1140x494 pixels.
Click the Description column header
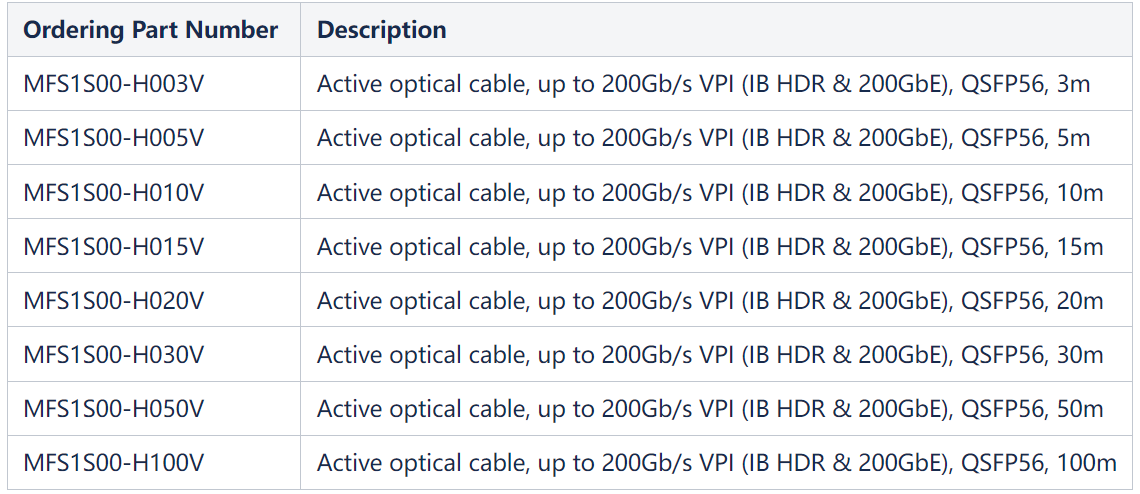[x=381, y=30]
